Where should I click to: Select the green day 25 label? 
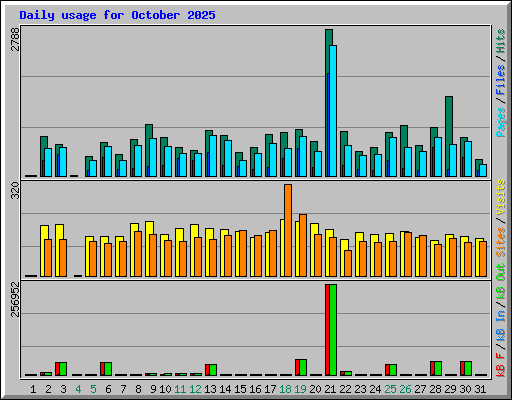[x=390, y=389]
